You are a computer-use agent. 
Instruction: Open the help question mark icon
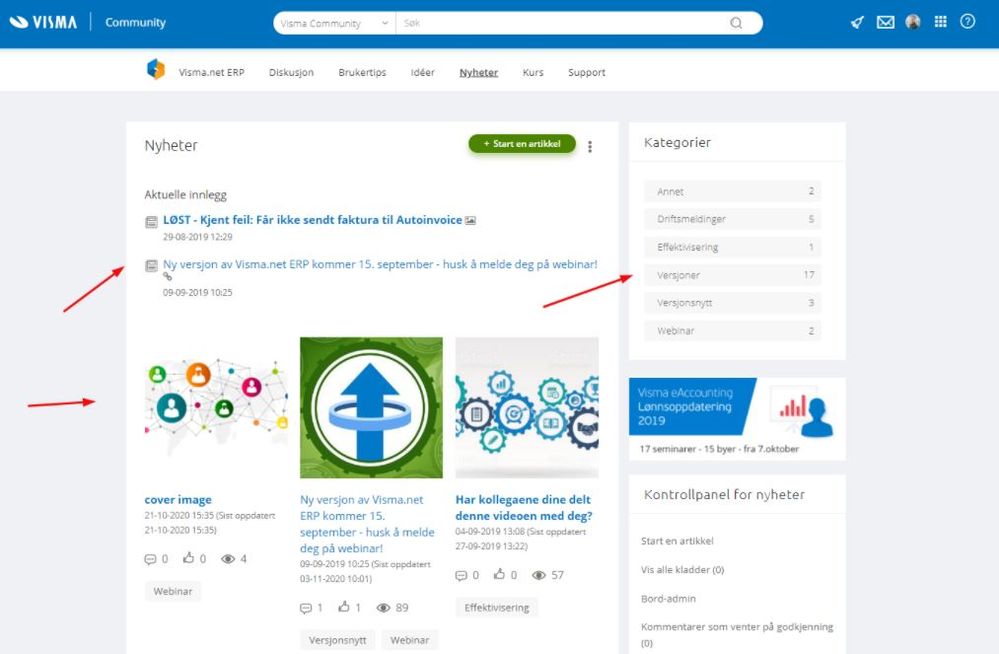968,22
